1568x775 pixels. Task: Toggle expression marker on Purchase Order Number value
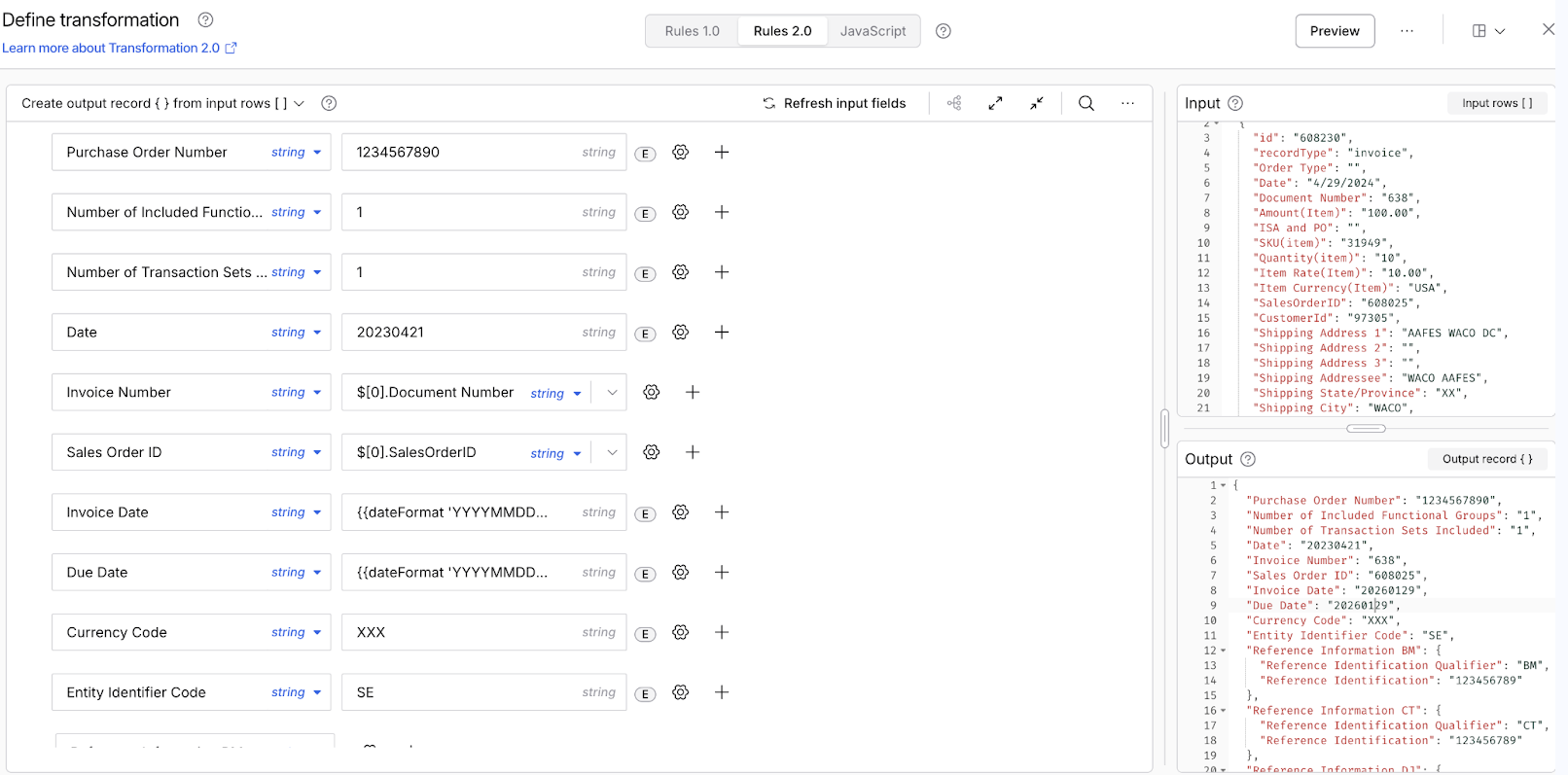click(x=645, y=154)
